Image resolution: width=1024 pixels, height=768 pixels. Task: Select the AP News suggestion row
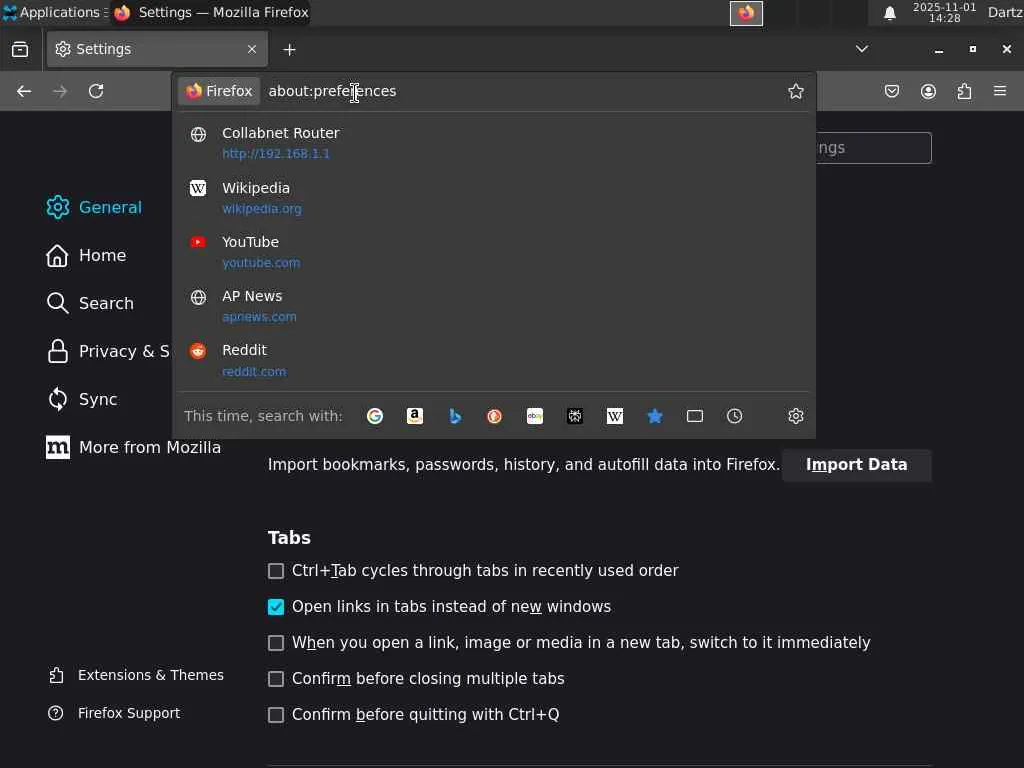494,306
